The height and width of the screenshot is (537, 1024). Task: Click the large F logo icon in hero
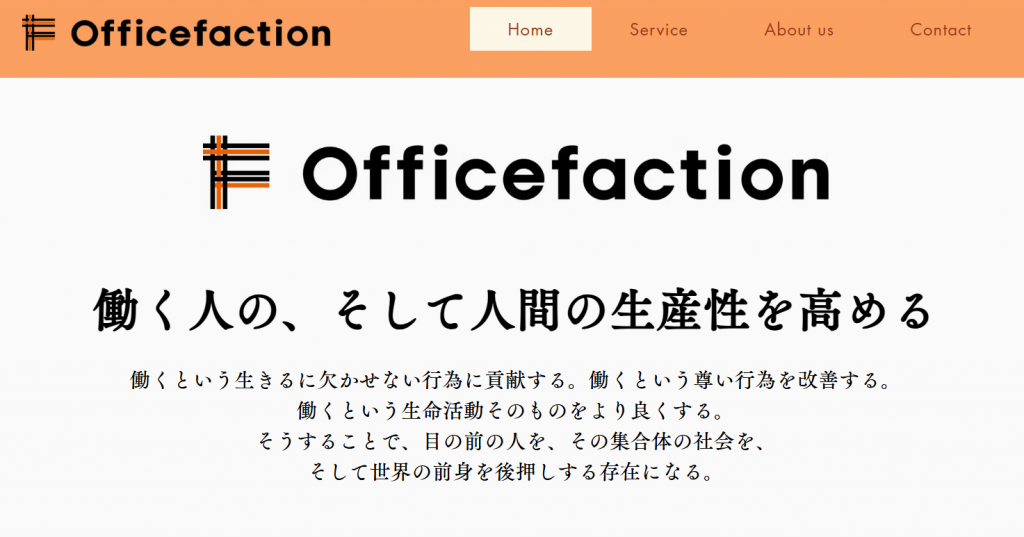coord(236,172)
